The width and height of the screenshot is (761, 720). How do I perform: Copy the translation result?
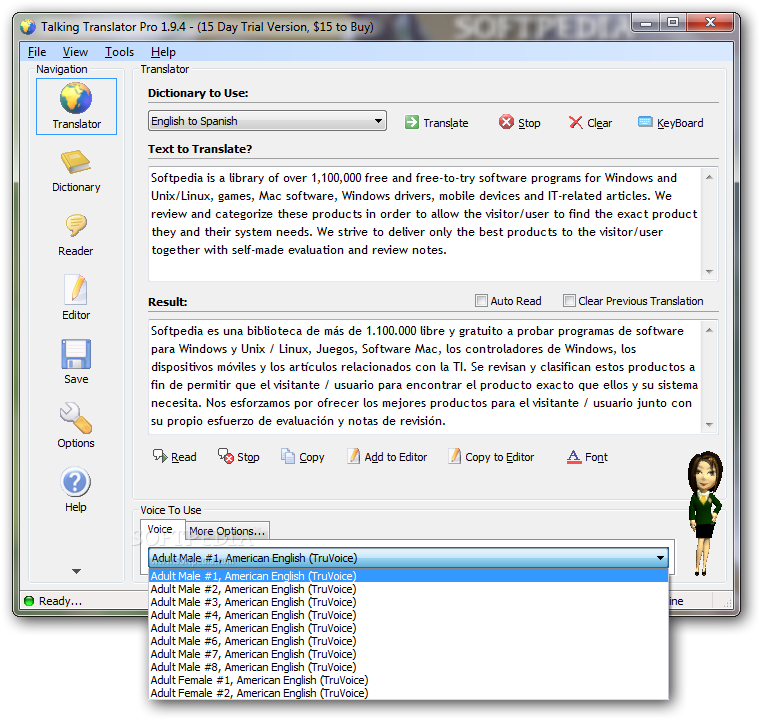click(x=302, y=457)
